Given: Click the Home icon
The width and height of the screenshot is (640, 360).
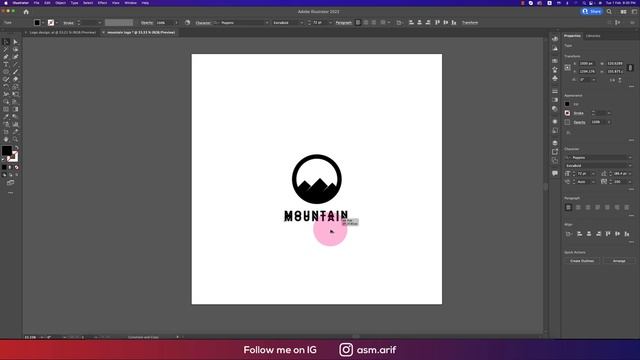Looking at the screenshot, I should (26, 12).
